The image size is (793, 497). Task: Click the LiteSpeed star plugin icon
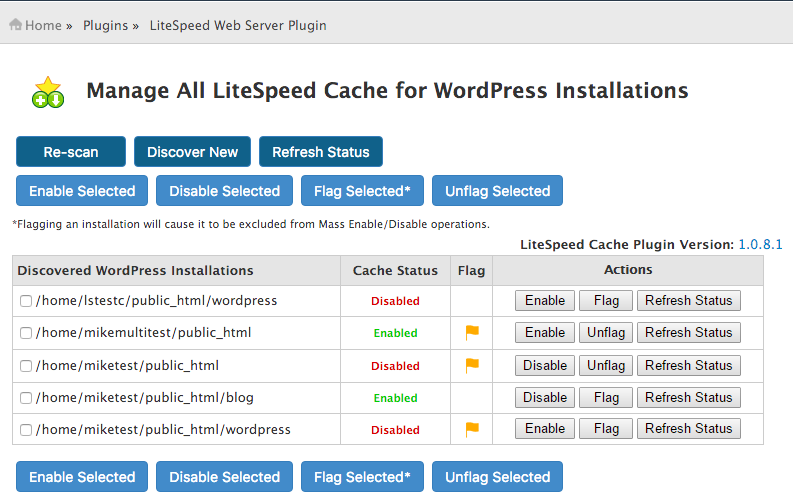coord(48,92)
